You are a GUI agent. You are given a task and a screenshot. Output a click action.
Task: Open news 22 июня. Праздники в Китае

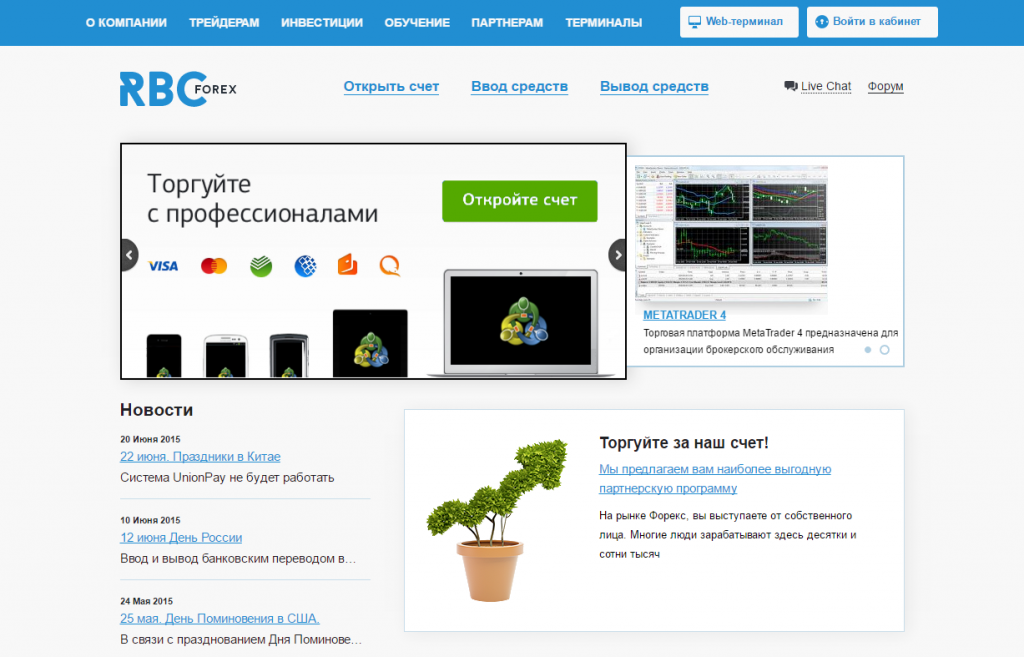click(x=200, y=457)
